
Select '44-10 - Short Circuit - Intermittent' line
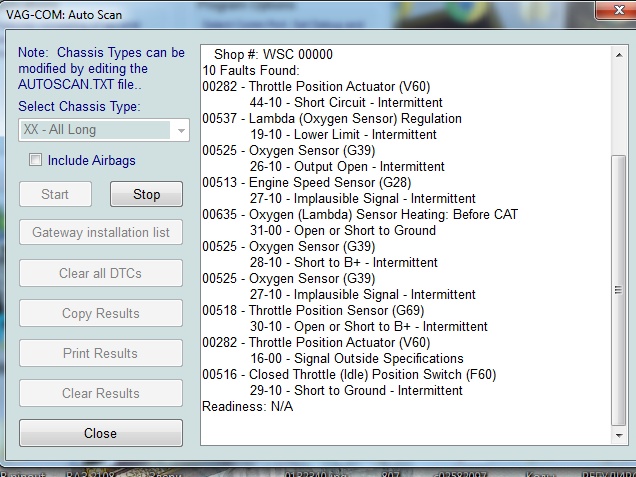(346, 102)
